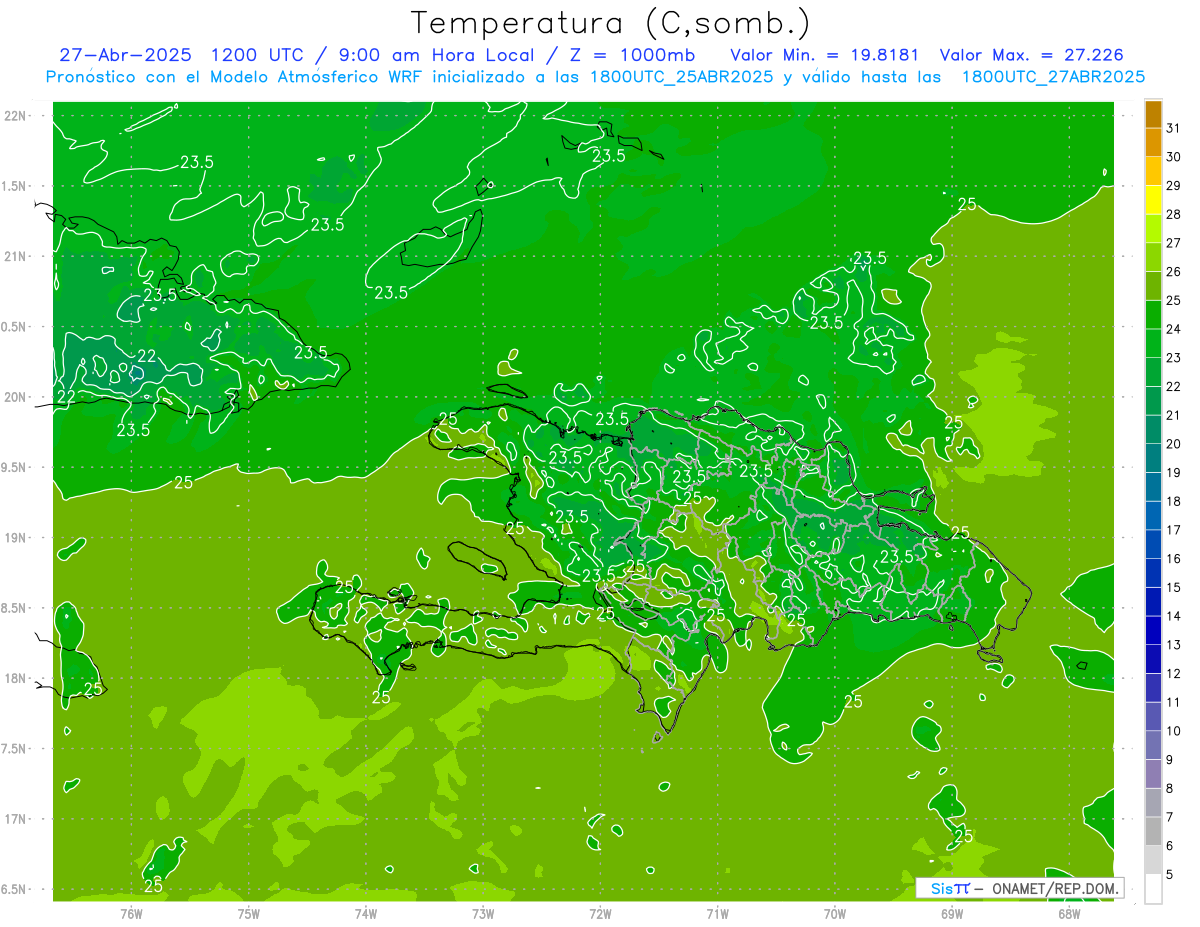This screenshot has height=927, width=1200.
Task: Click the '22N' latitude axis label
Action: coord(14,115)
